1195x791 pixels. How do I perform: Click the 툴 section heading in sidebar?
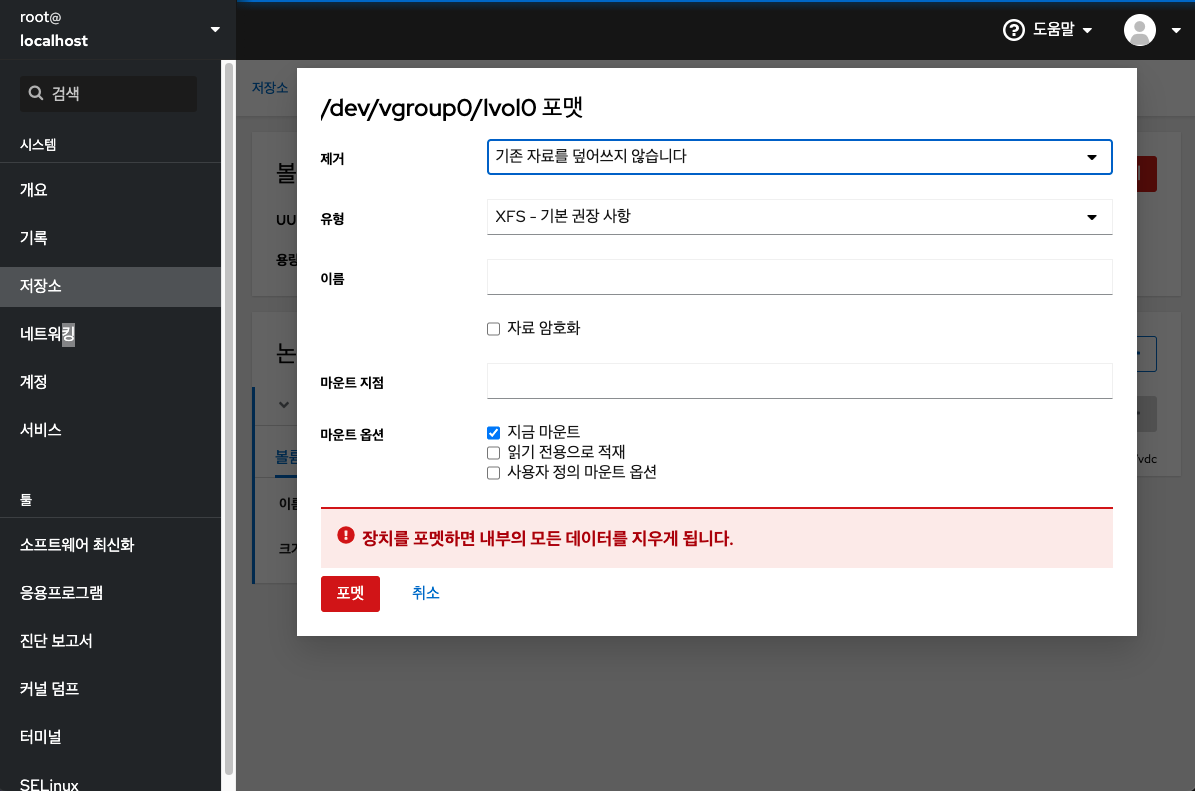26,500
